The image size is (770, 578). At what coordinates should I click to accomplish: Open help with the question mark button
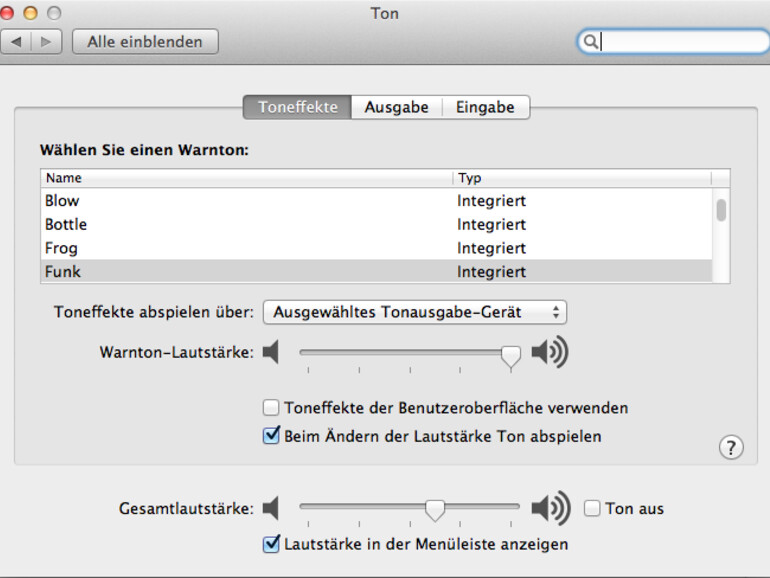pyautogui.click(x=731, y=447)
